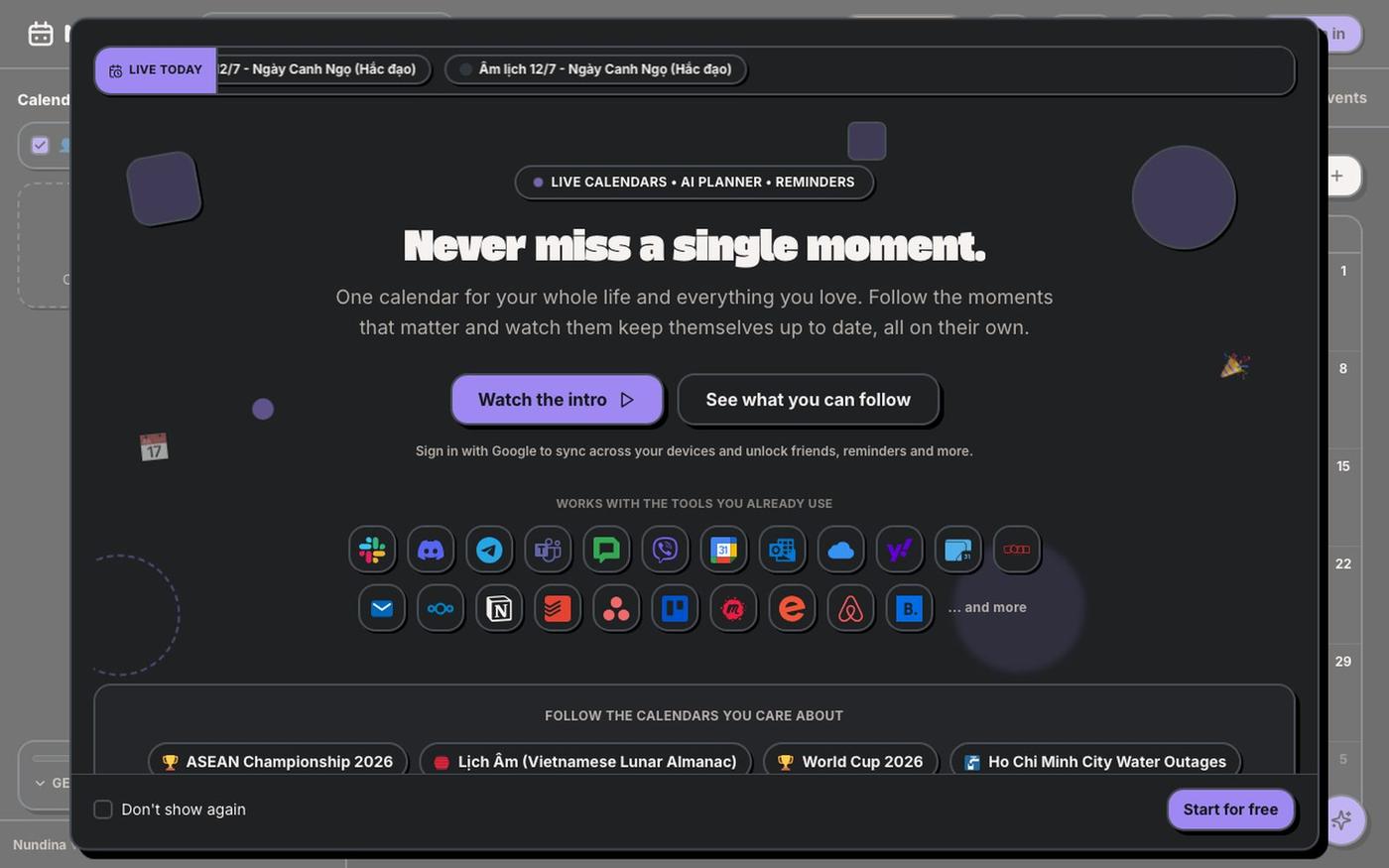The width and height of the screenshot is (1389, 868).
Task: Click the Watch the intro button
Action: (x=557, y=400)
